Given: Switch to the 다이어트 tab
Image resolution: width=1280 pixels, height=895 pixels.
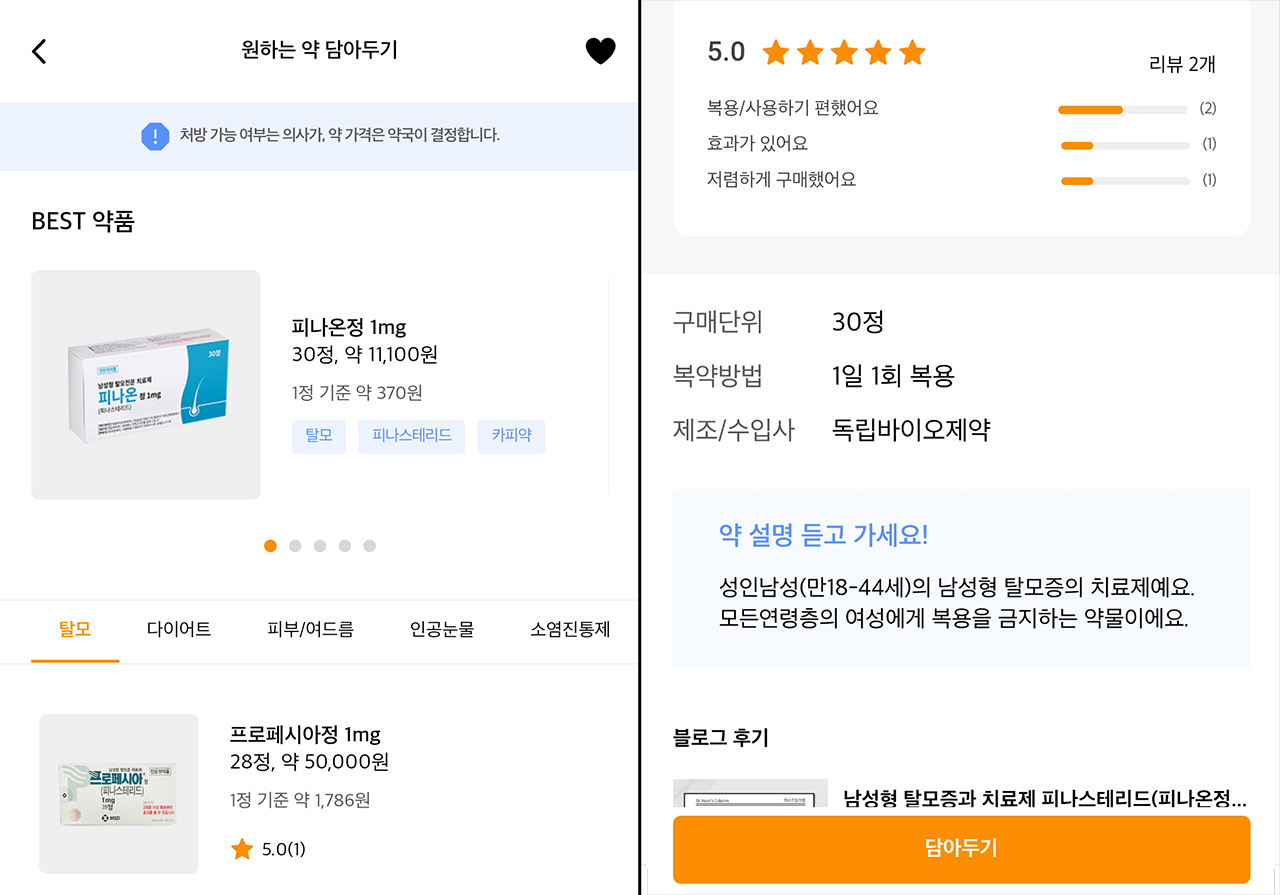Looking at the screenshot, I should tap(178, 630).
